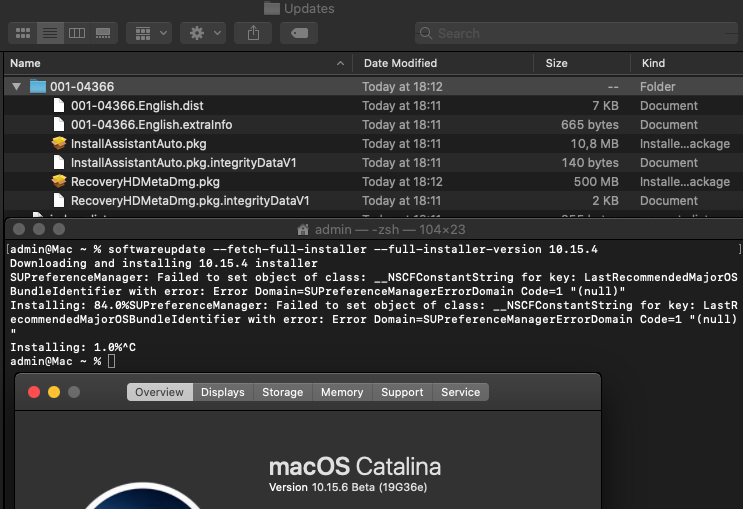This screenshot has height=509, width=743.
Task: Click 'Today at 18:12' date of RecoveryHDMetaDmg.pkg
Action: pyautogui.click(x=402, y=182)
